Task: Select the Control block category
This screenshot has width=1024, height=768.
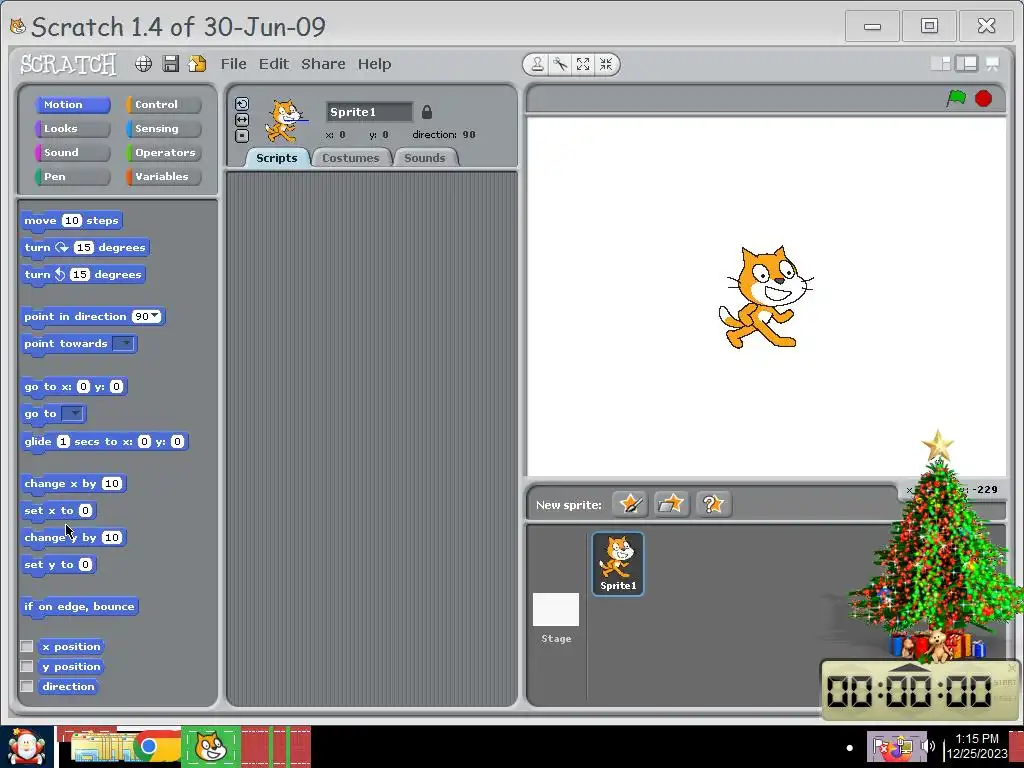Action: point(163,104)
